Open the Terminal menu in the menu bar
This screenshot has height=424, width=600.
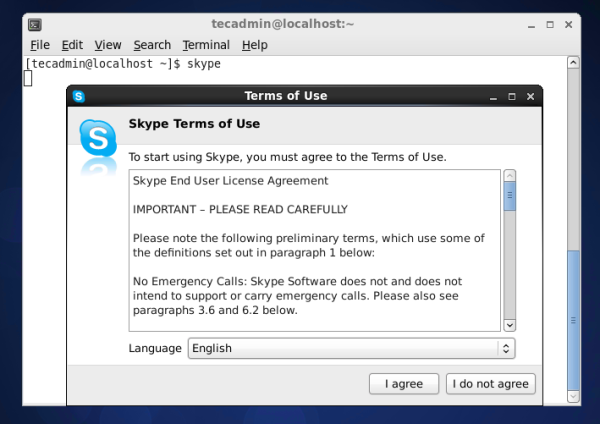pyautogui.click(x=206, y=45)
